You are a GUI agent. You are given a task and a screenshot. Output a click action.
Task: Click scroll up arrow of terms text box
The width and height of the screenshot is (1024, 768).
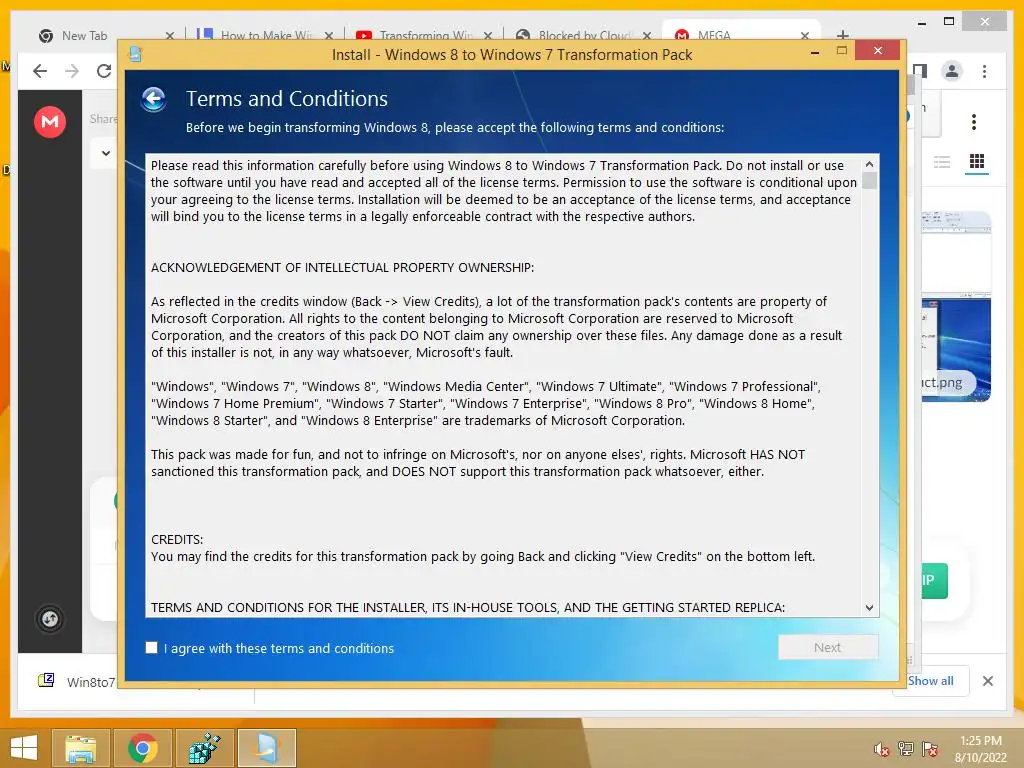(869, 164)
